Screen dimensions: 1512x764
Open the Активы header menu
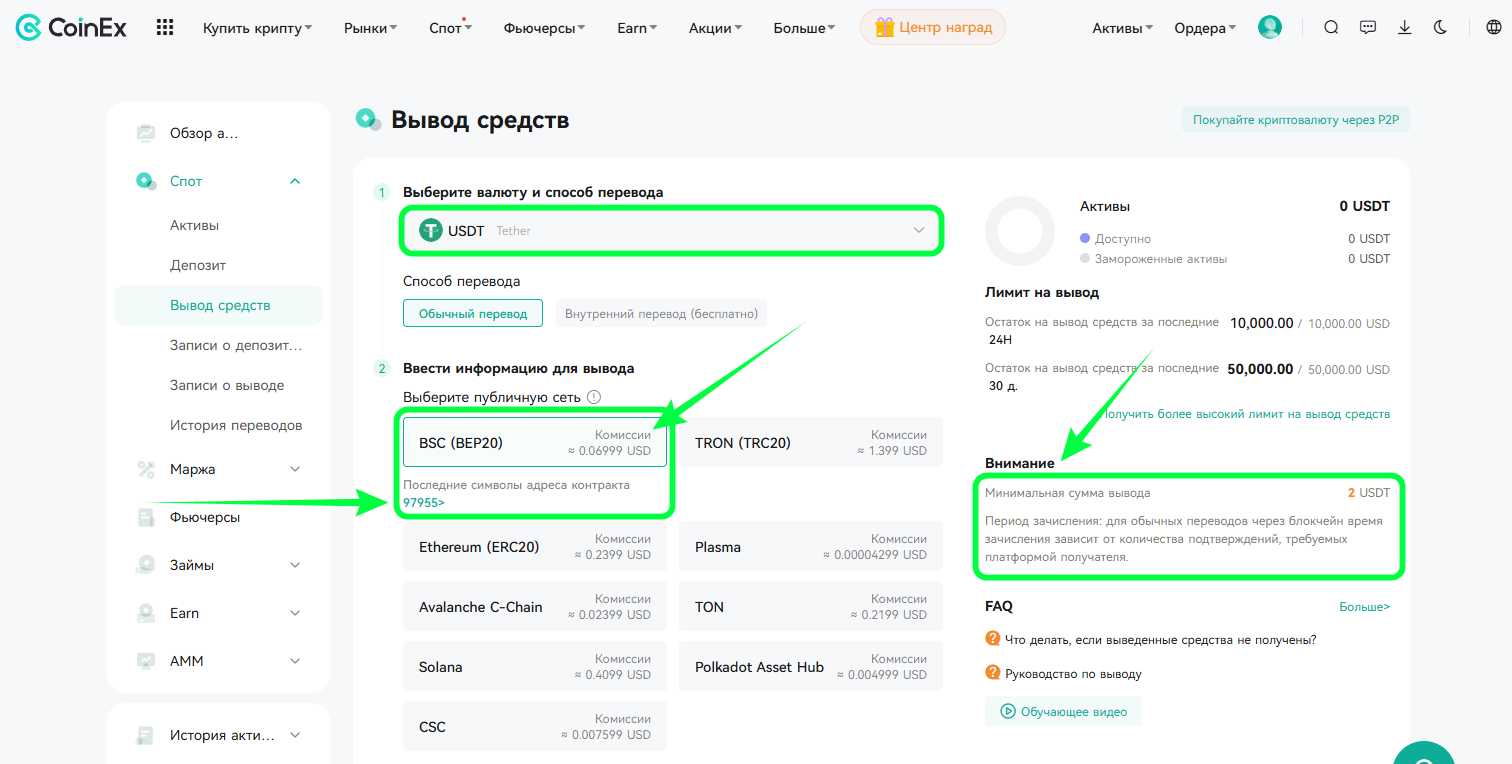pos(1123,28)
